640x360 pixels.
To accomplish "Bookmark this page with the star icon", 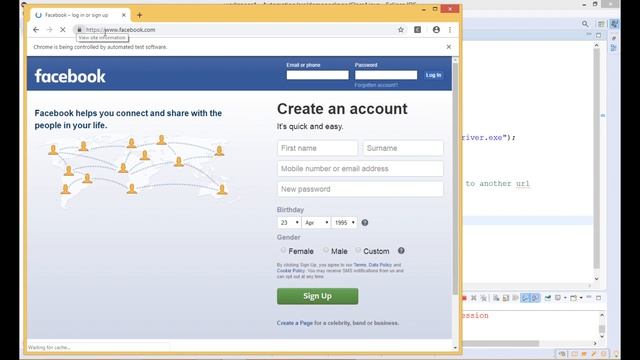I will (x=401, y=29).
